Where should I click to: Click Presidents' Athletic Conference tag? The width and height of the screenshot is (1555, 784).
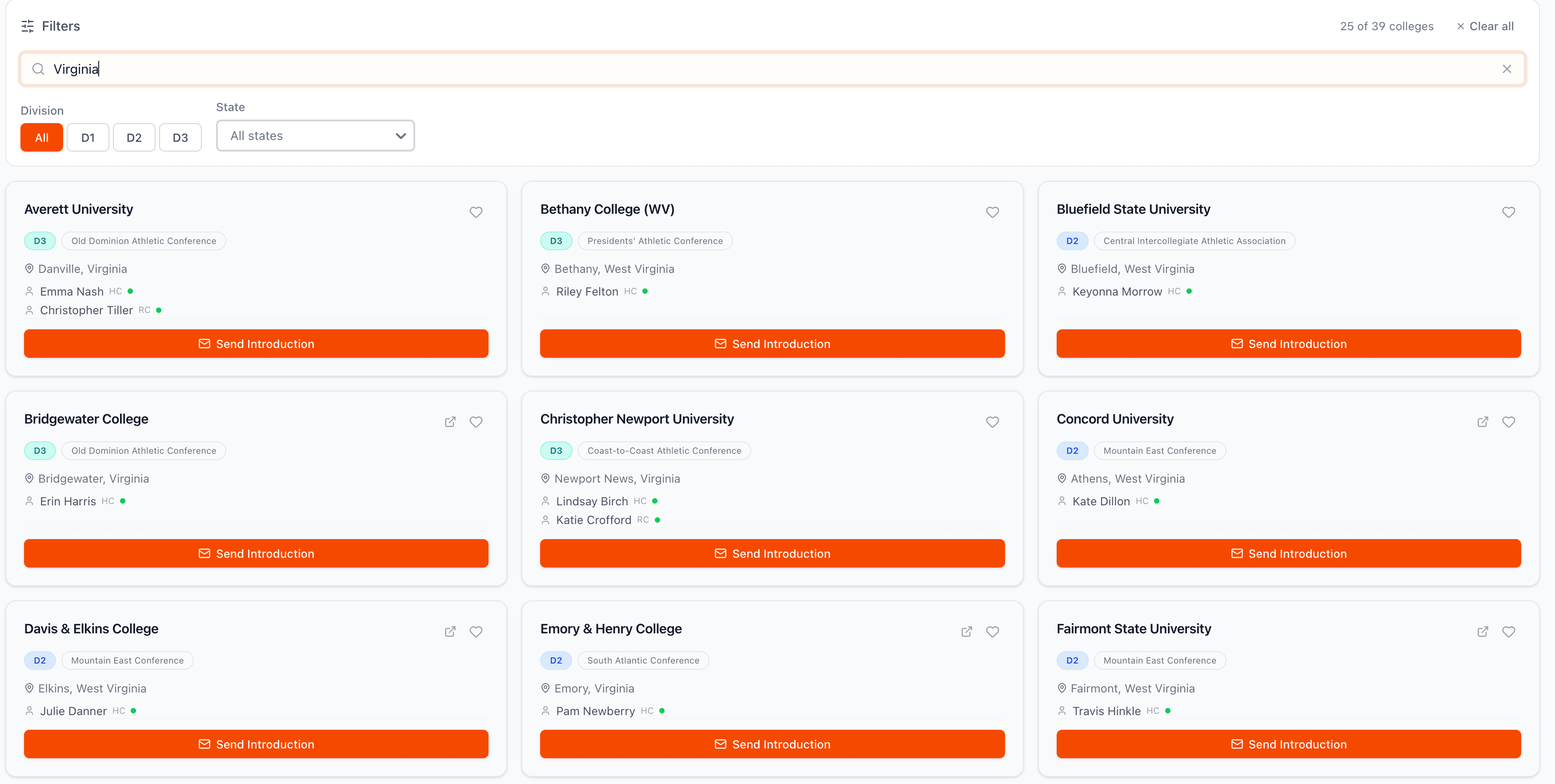point(655,241)
